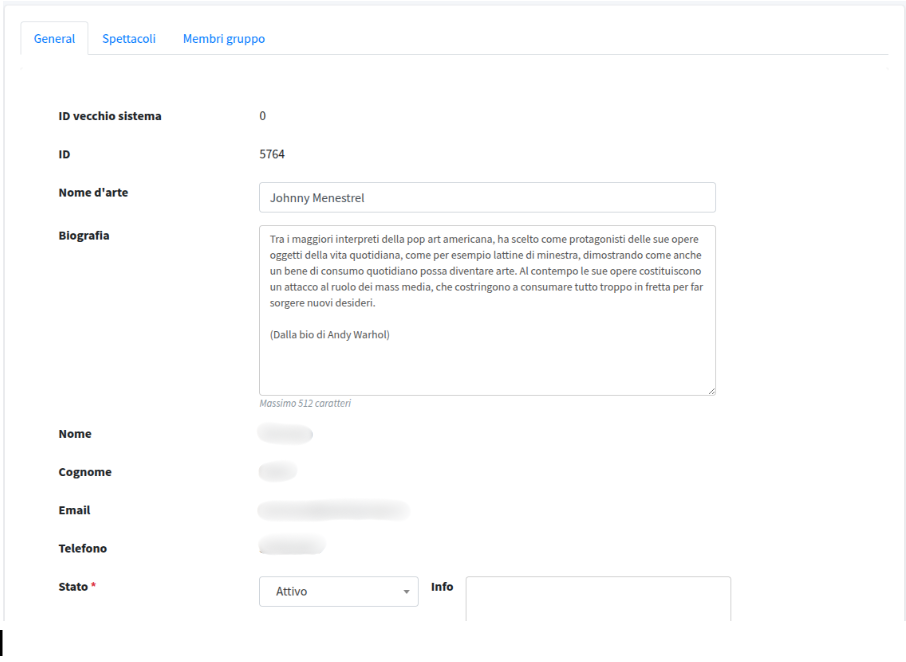Click the Email field label
Screen dimensions: 906x662
74,510
